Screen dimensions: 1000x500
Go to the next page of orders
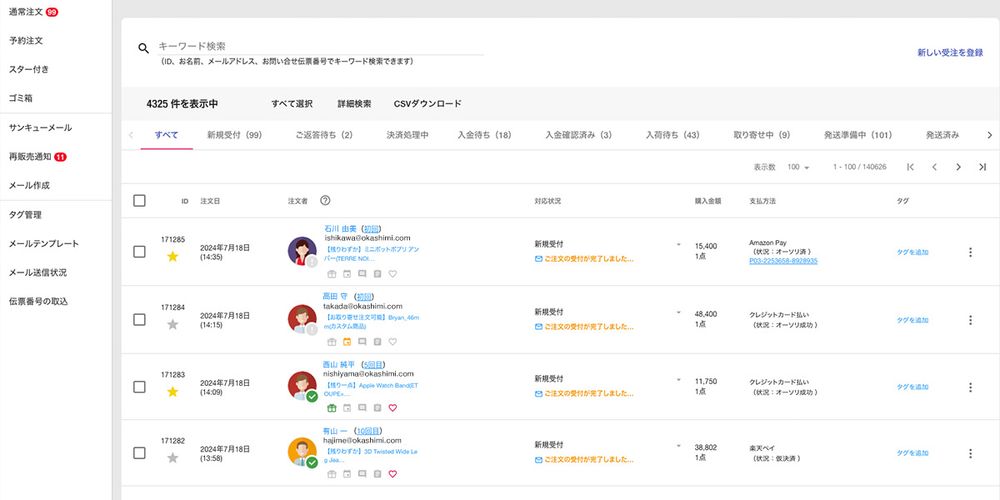pyautogui.click(x=958, y=167)
